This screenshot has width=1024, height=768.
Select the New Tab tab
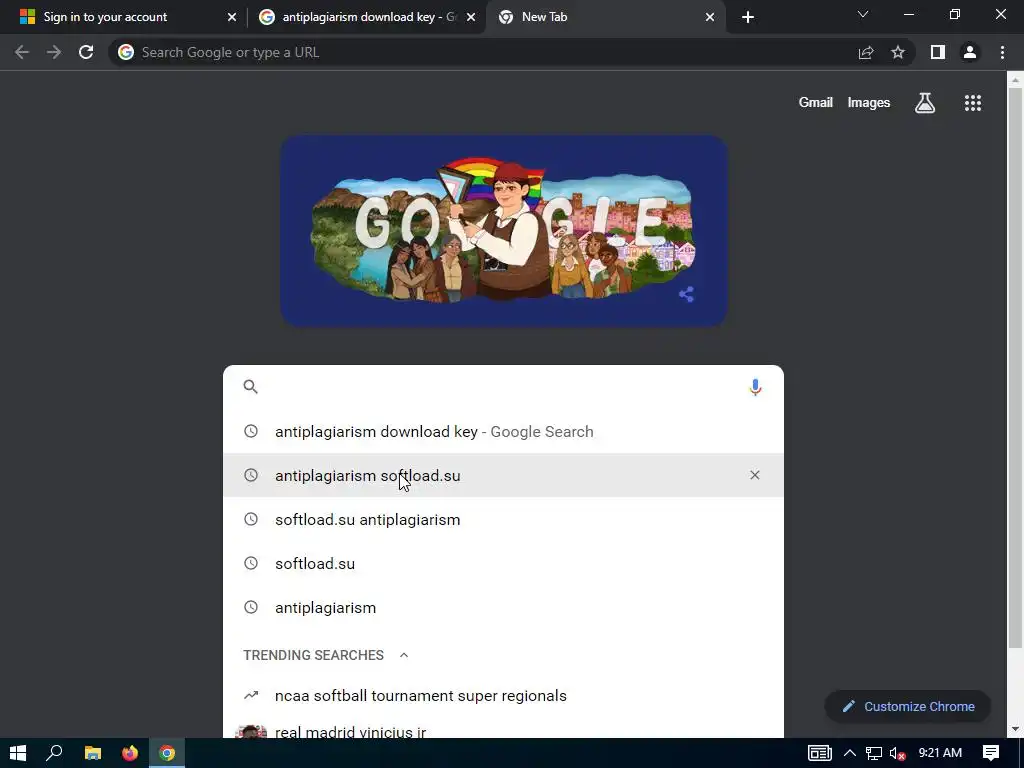[605, 17]
